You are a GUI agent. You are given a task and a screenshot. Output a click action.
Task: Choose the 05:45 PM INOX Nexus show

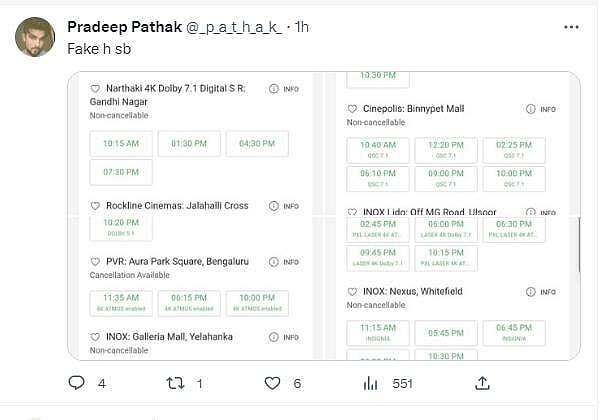pos(445,332)
